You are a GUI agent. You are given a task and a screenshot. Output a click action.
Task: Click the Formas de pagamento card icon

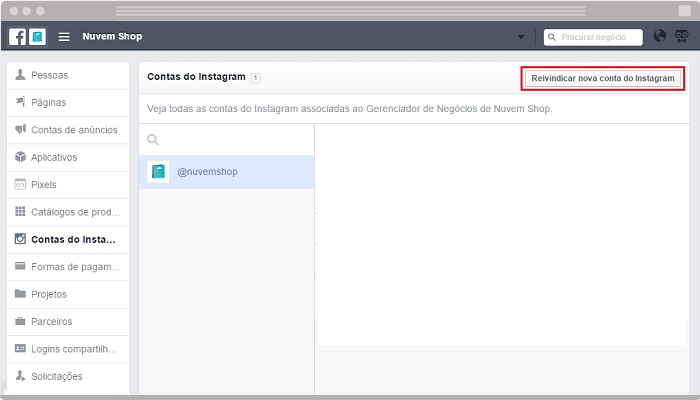coord(20,266)
